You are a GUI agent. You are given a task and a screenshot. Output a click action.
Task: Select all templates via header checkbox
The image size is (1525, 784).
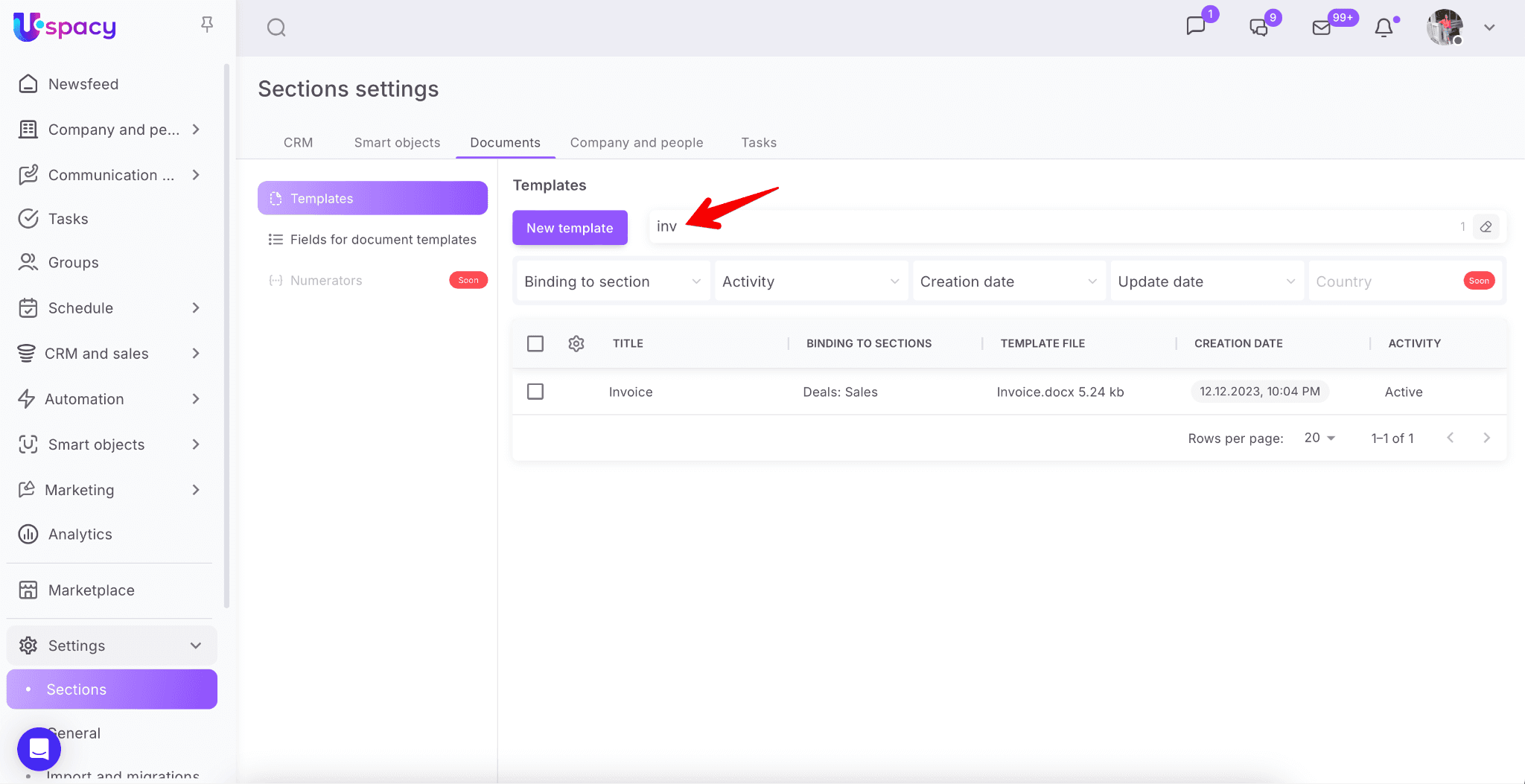535,343
